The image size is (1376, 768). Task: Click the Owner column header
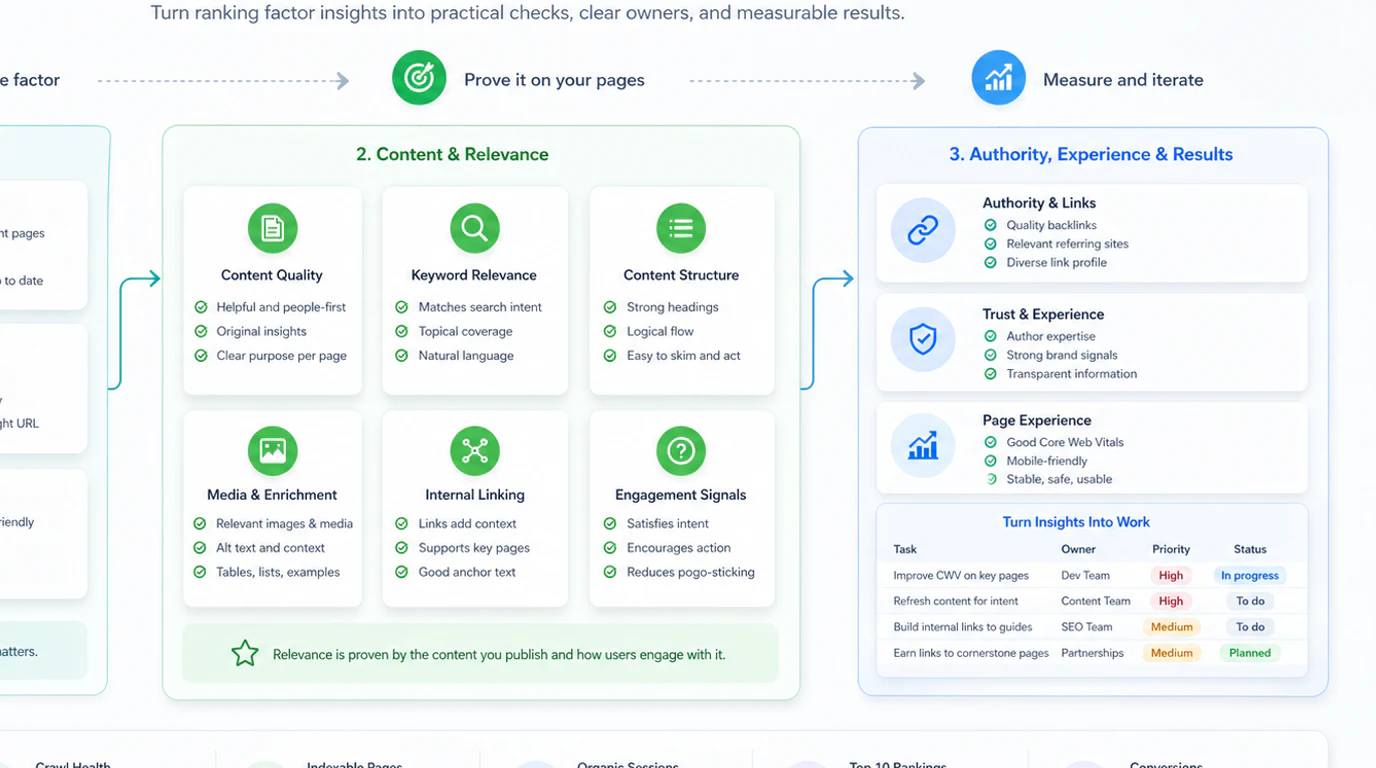(1078, 549)
